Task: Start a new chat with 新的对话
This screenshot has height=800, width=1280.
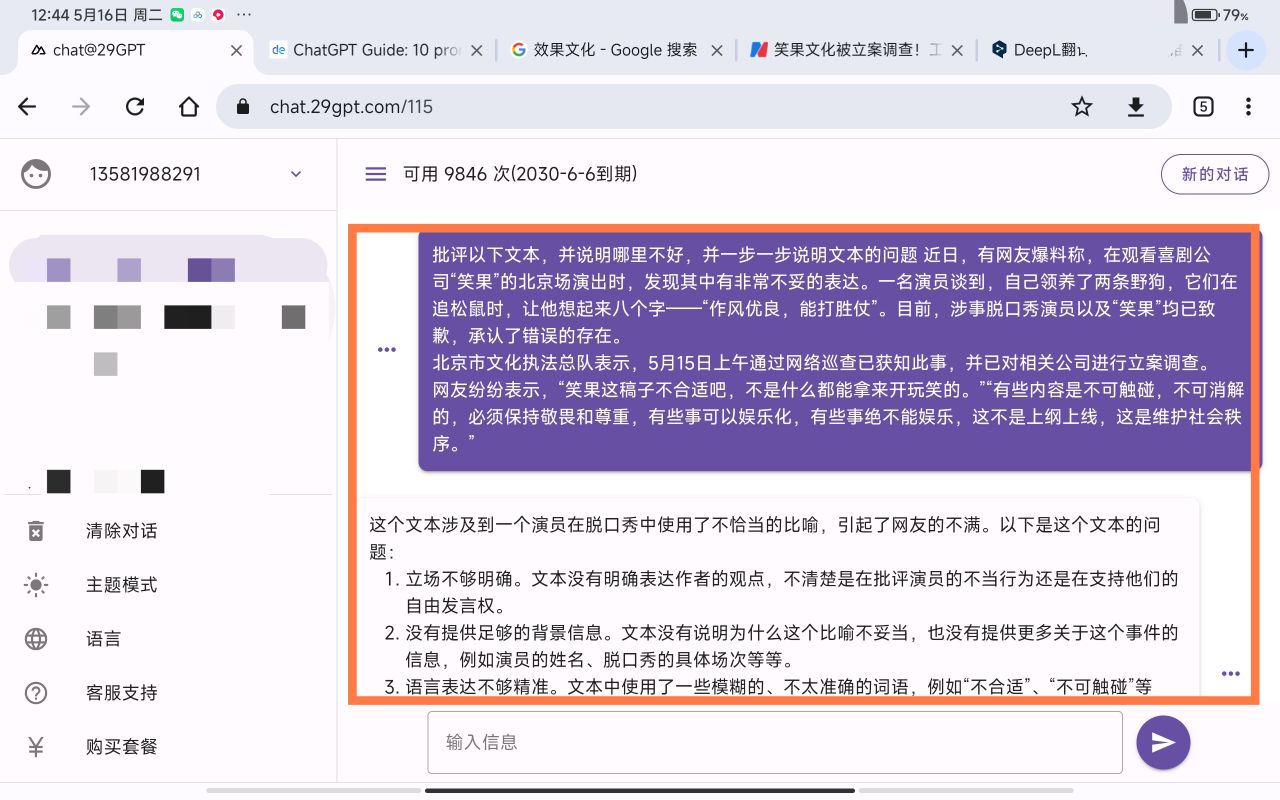Action: [x=1215, y=174]
